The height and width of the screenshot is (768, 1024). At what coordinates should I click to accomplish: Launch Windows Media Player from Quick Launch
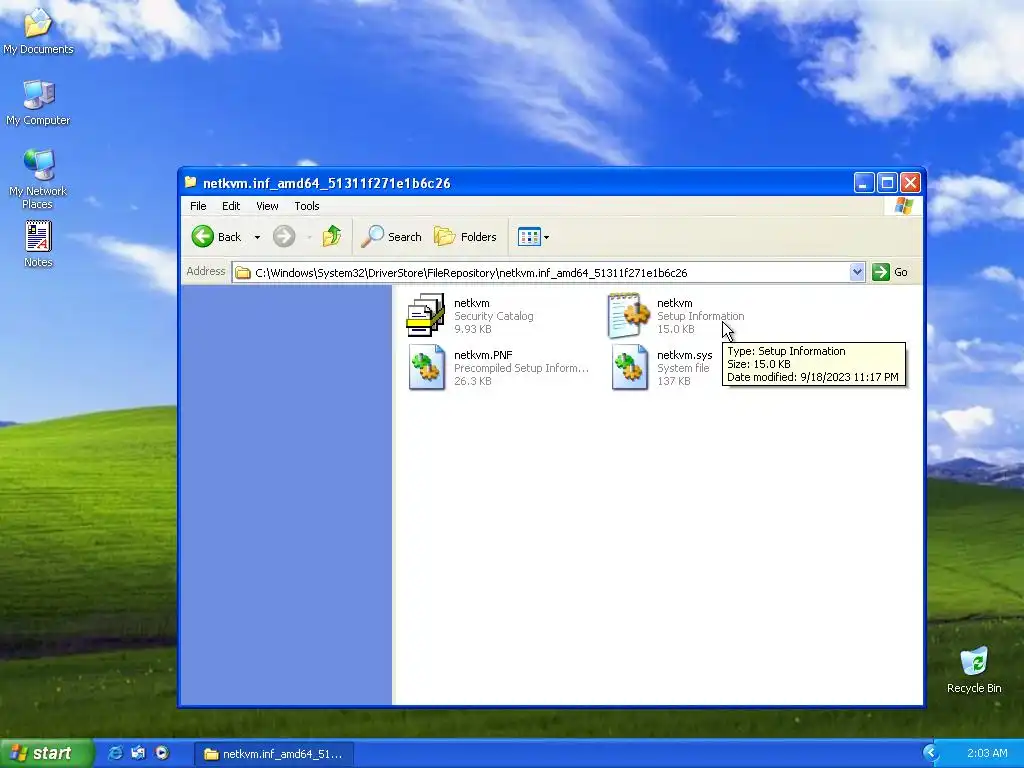(162, 753)
